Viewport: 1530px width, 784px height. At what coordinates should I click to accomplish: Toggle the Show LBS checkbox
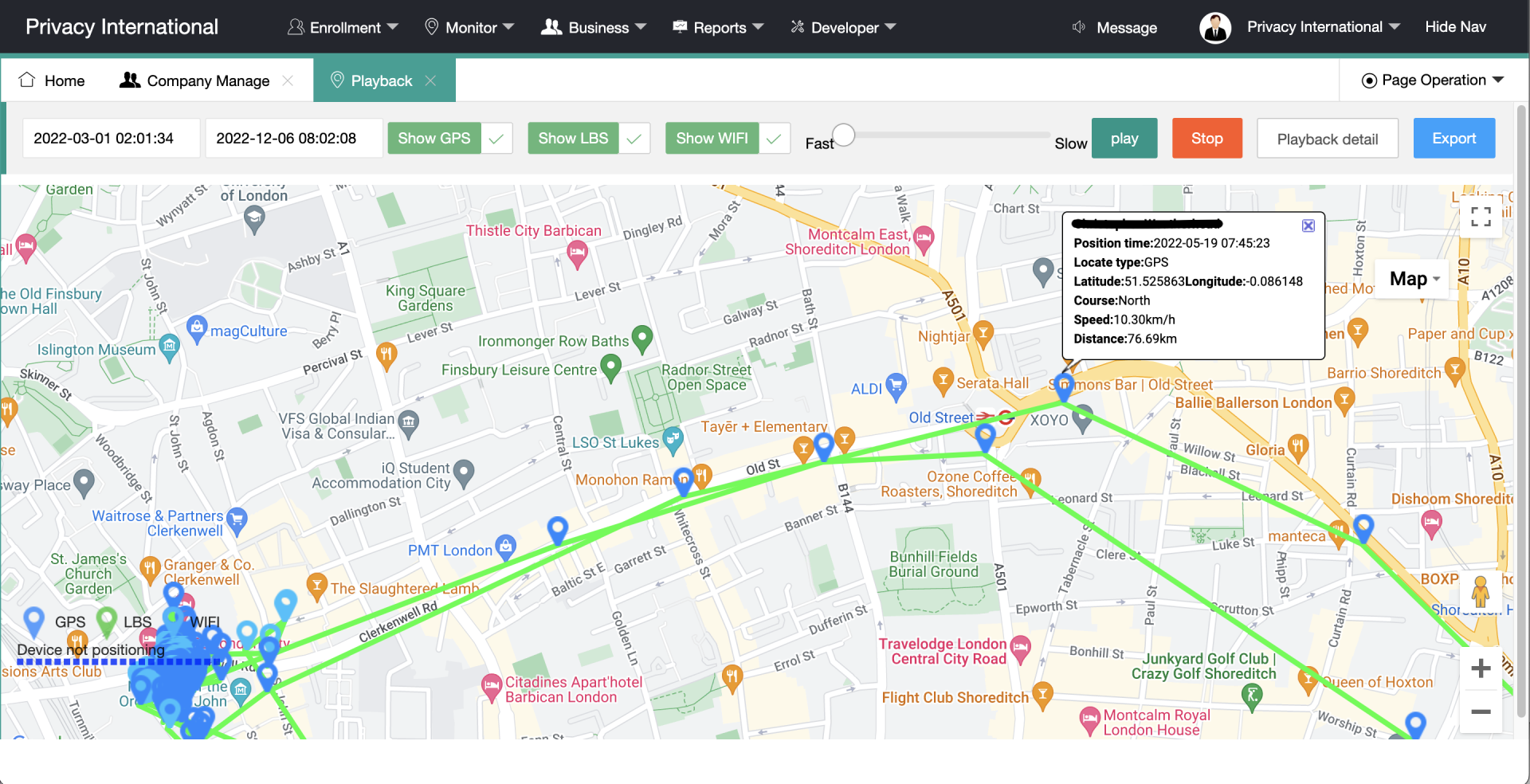pyautogui.click(x=634, y=139)
